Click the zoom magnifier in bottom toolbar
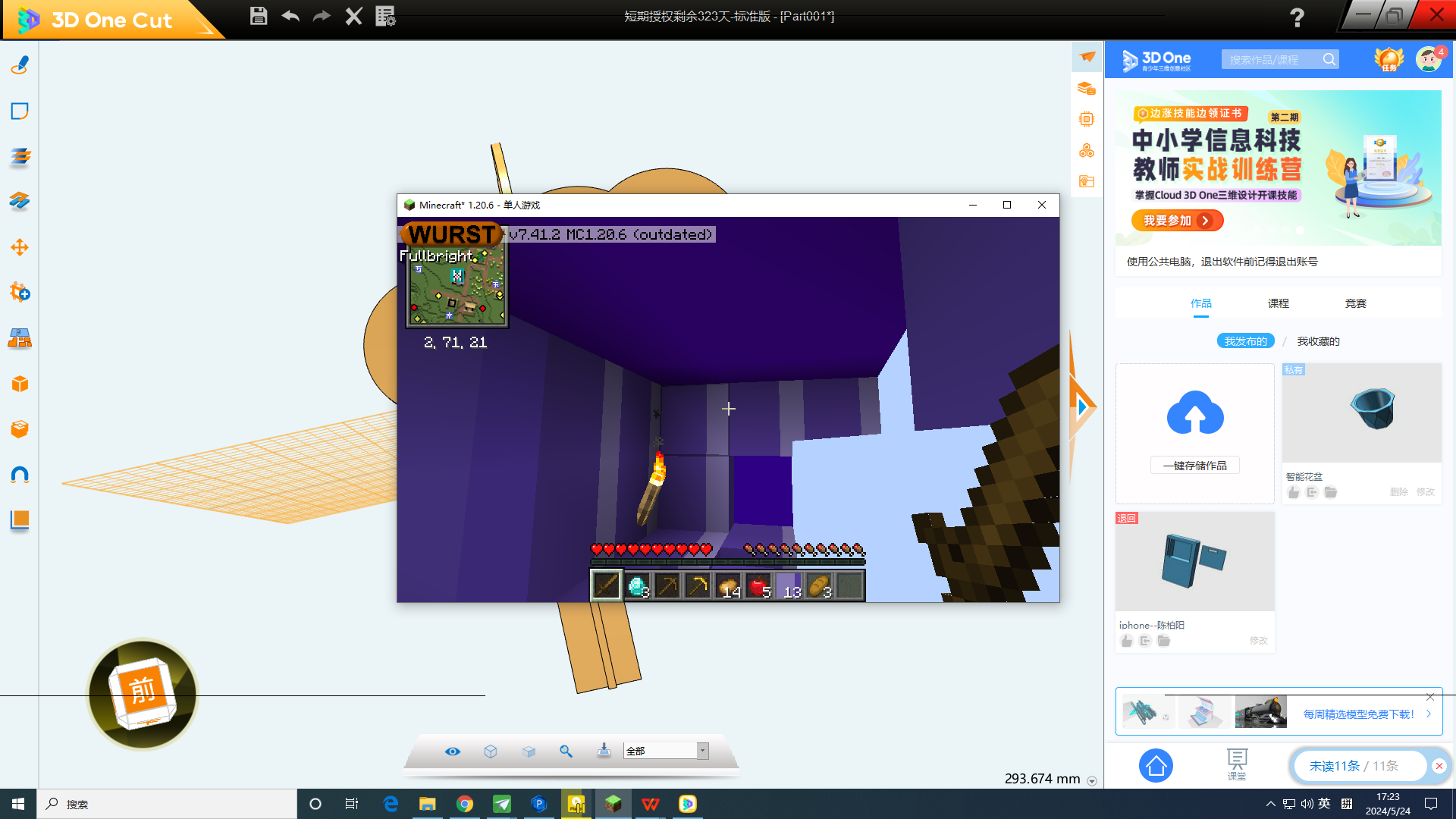The height and width of the screenshot is (819, 1456). pos(566,751)
